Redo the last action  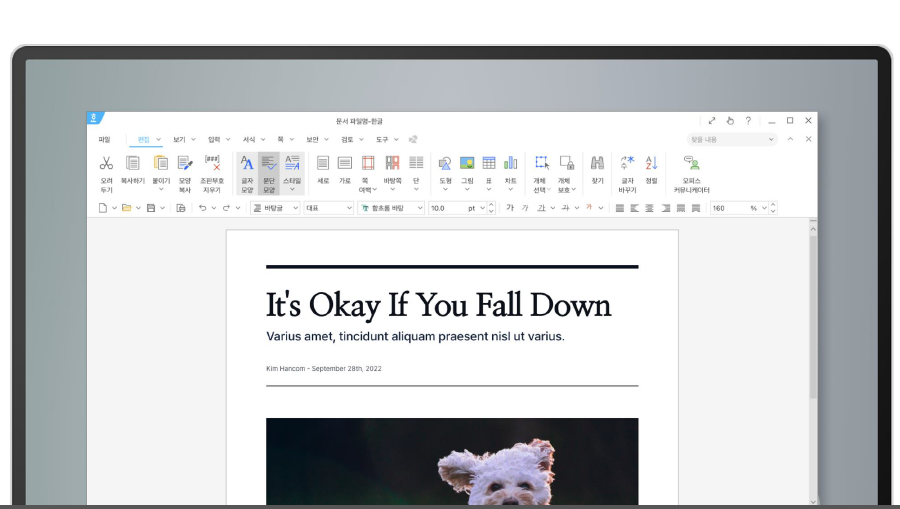pyautogui.click(x=226, y=208)
